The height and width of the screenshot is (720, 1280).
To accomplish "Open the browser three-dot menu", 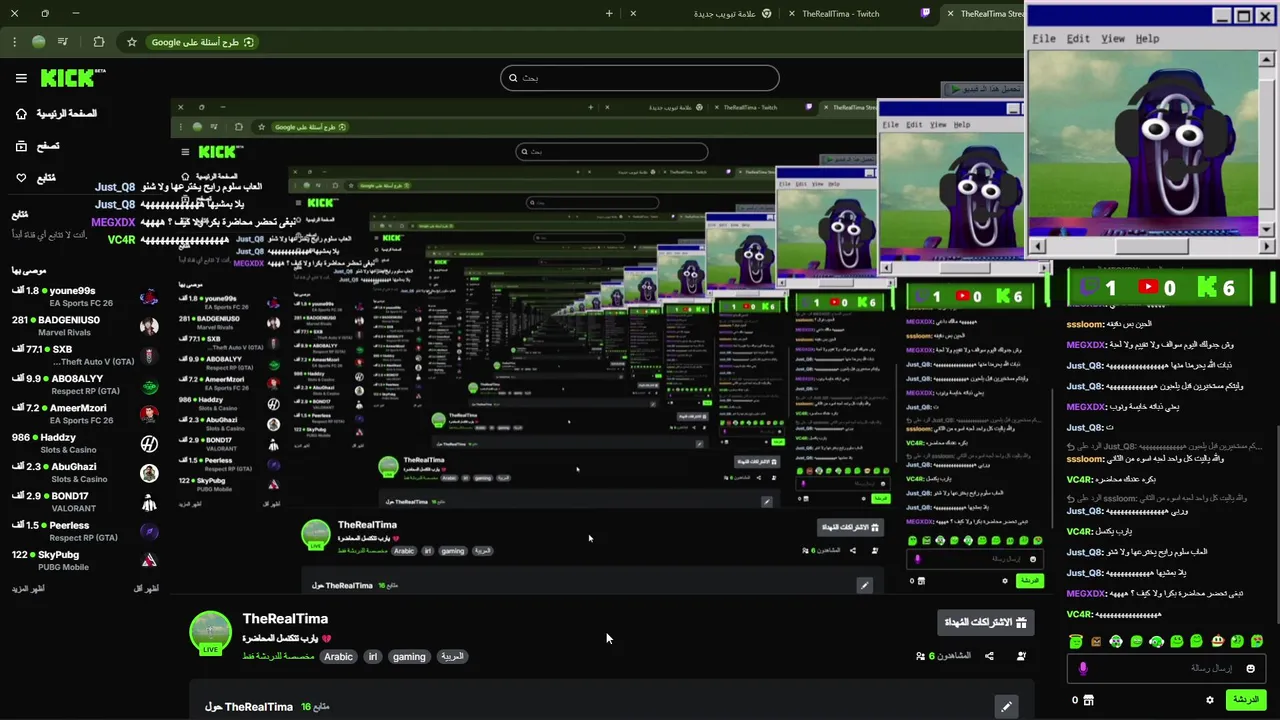I will pos(14,42).
